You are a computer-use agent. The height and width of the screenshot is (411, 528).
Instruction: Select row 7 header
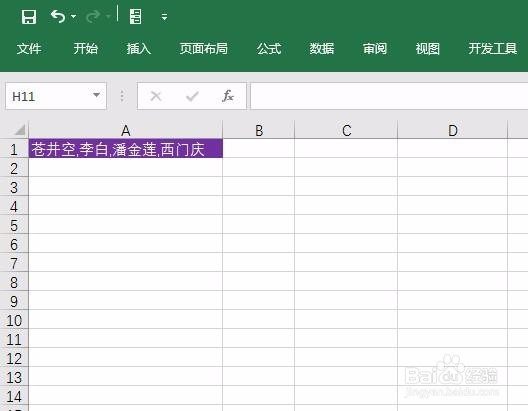(x=14, y=263)
